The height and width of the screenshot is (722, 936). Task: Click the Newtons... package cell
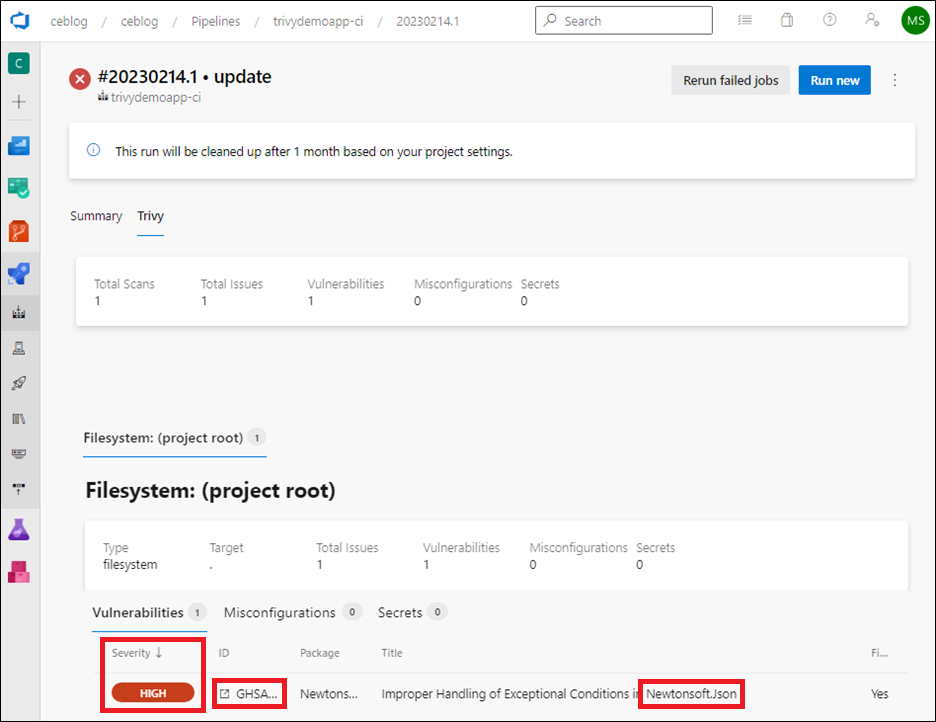(329, 693)
